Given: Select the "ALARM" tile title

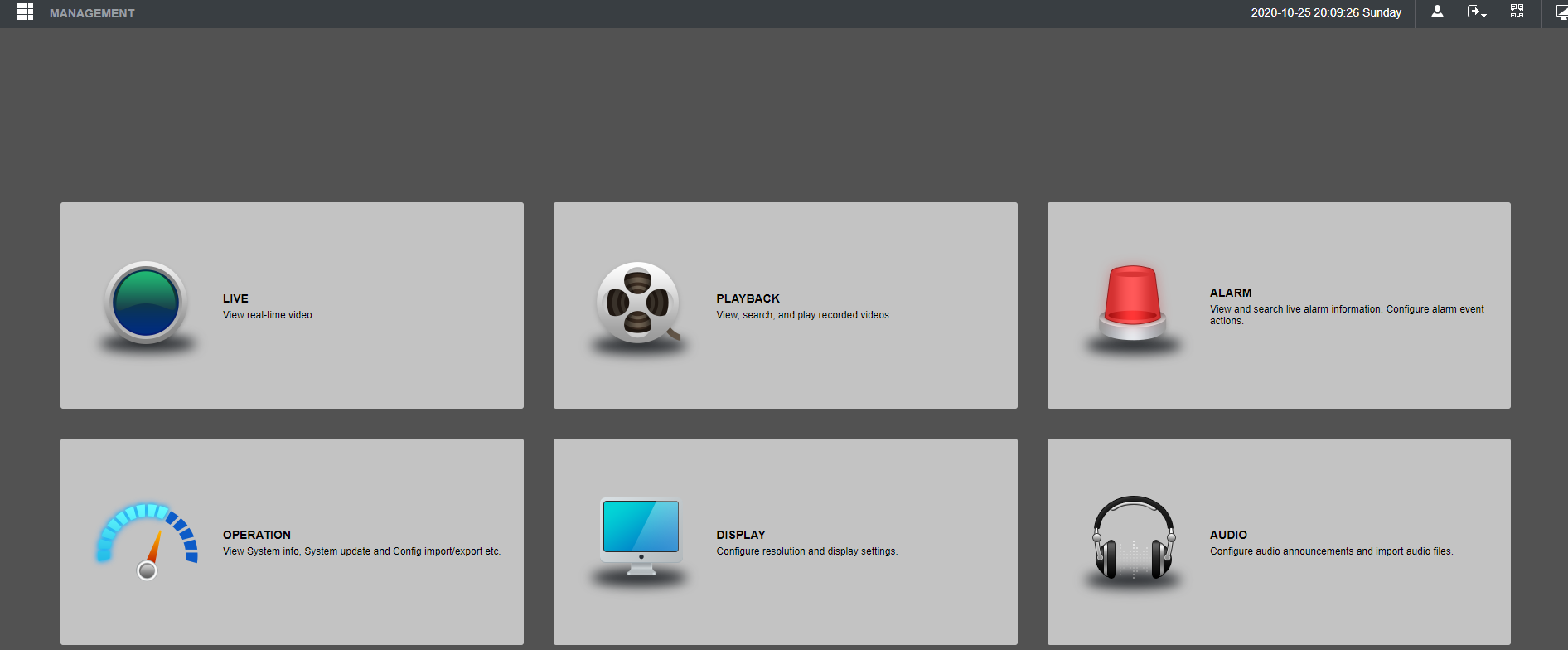Looking at the screenshot, I should [x=1231, y=293].
